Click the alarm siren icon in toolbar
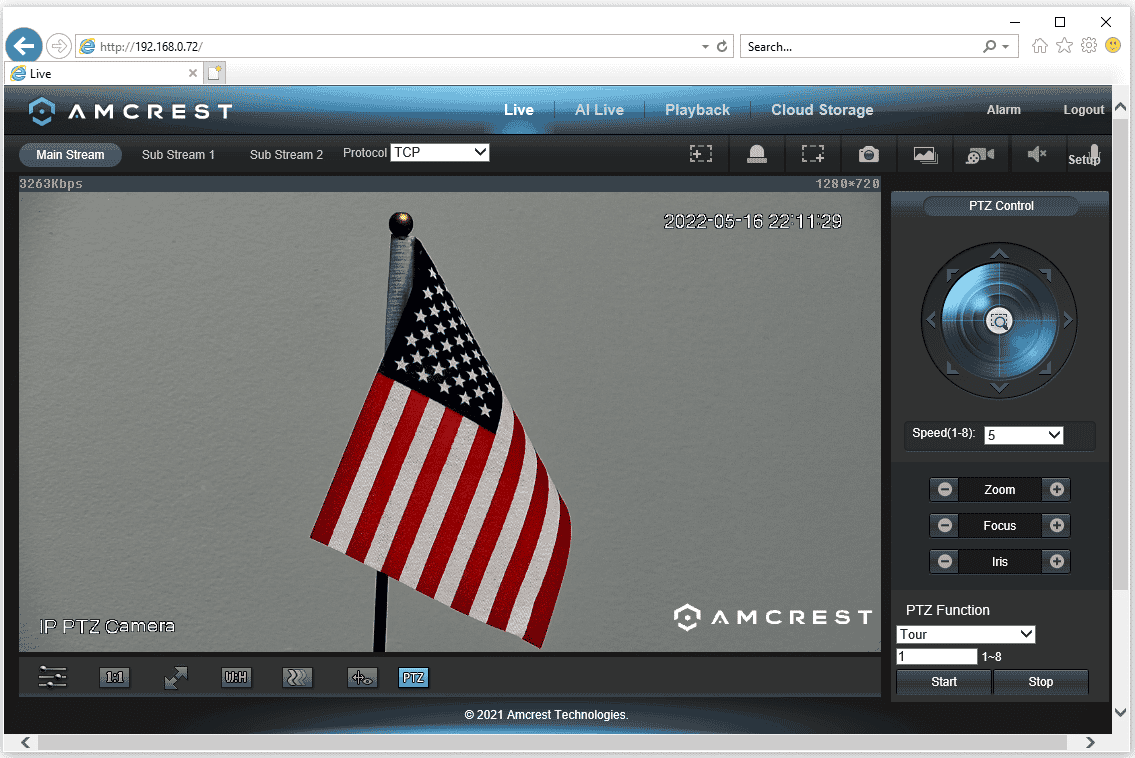This screenshot has width=1135, height=758. coord(757,154)
